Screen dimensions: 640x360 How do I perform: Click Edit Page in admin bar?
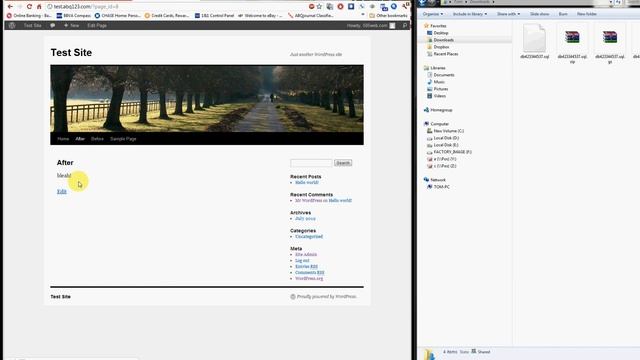pos(97,25)
